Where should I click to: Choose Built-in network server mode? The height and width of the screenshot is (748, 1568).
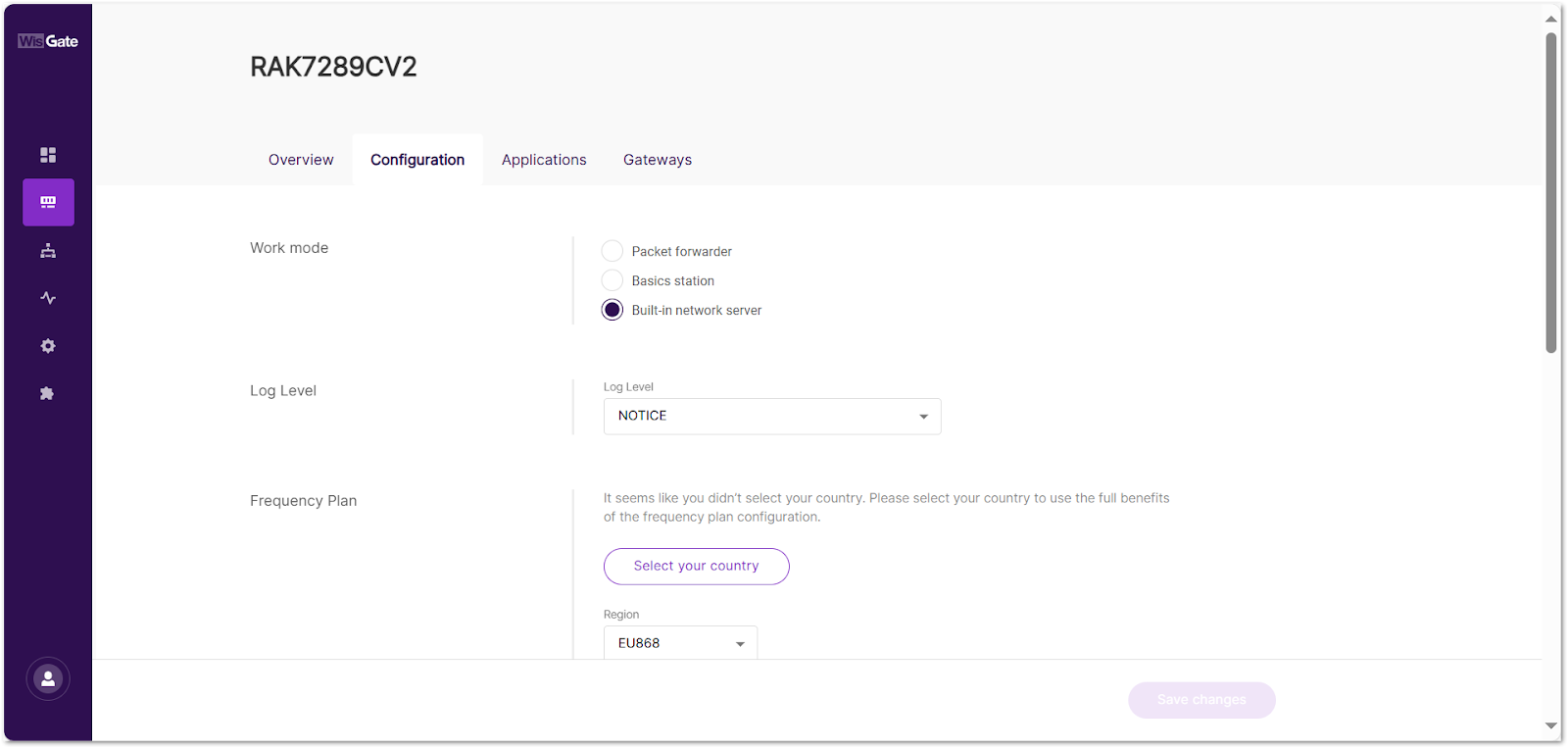[x=612, y=309]
